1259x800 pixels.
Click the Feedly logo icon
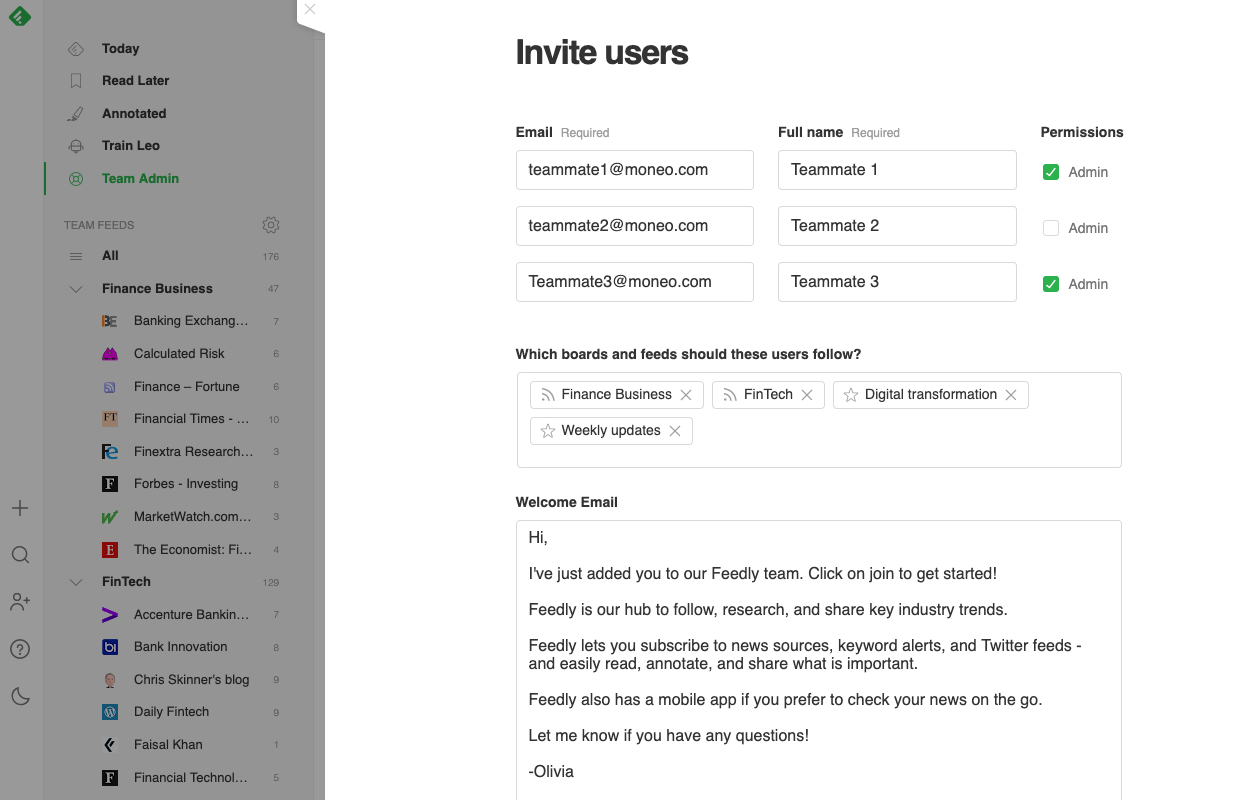coord(20,16)
